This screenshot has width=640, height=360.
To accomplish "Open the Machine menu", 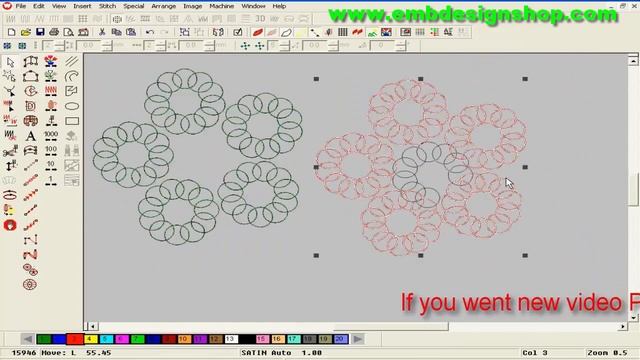I will coord(222,6).
